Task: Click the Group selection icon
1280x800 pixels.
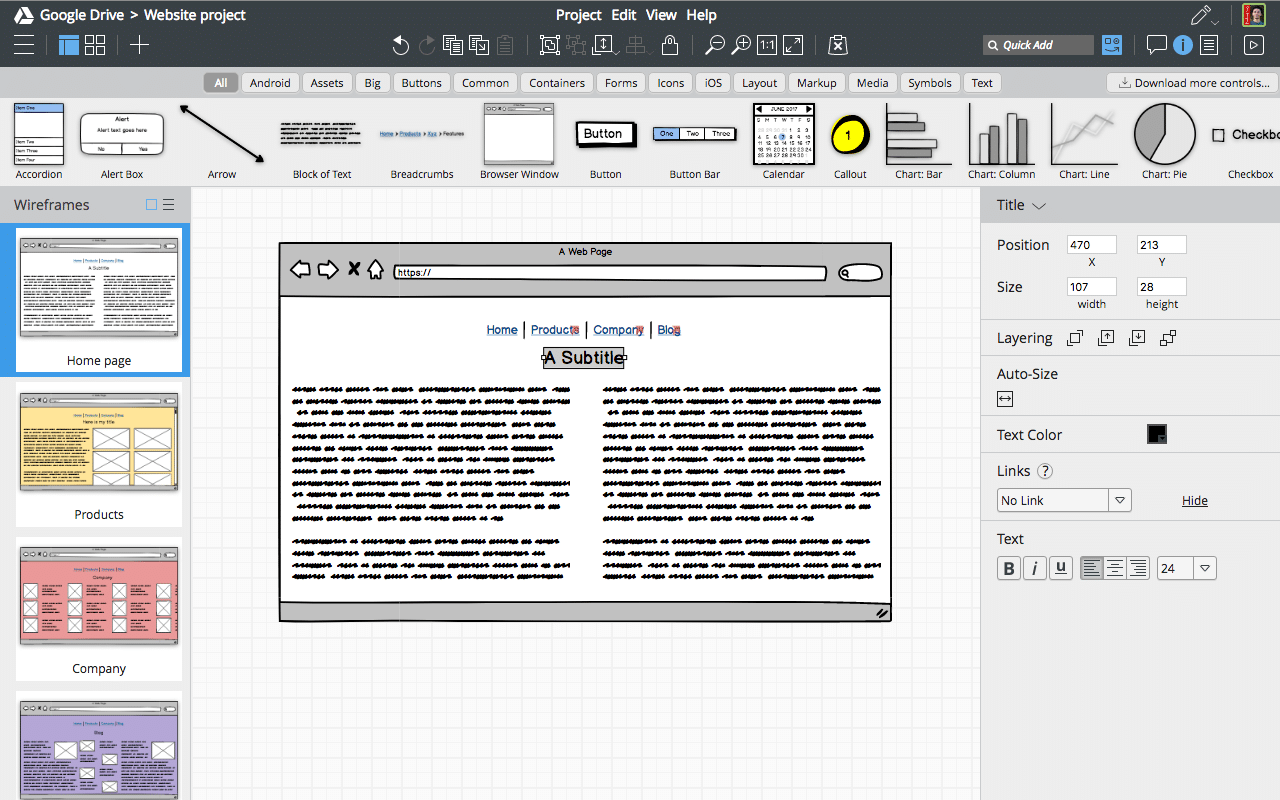Action: 548,45
